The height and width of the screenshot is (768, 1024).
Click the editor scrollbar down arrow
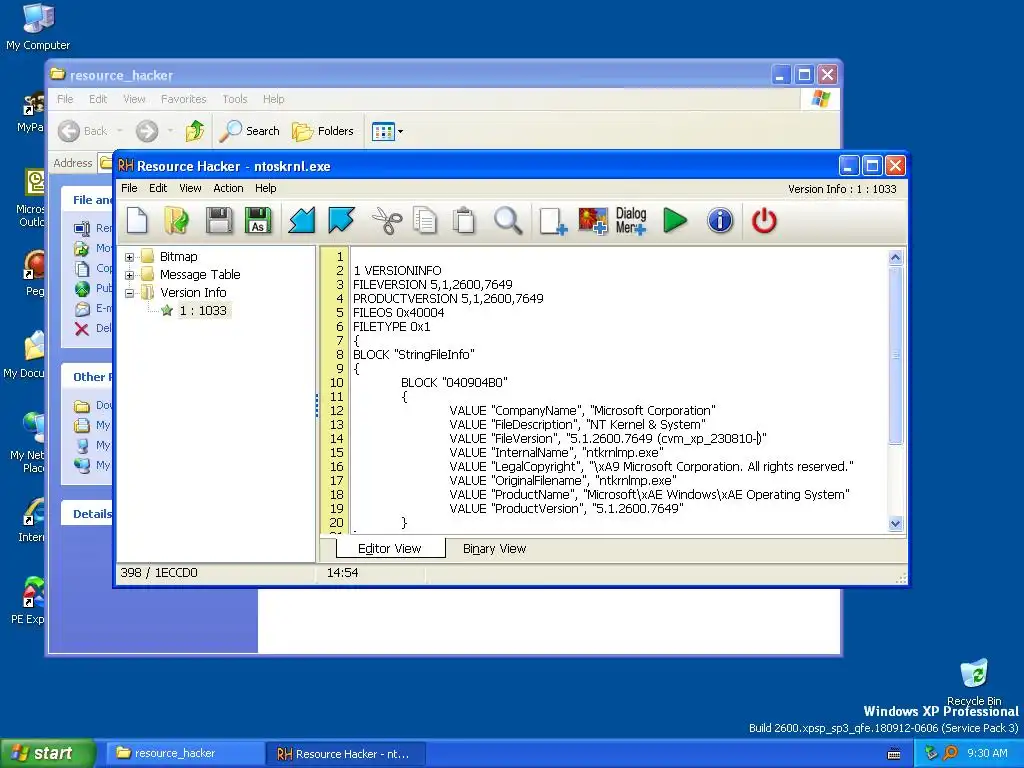pyautogui.click(x=895, y=523)
